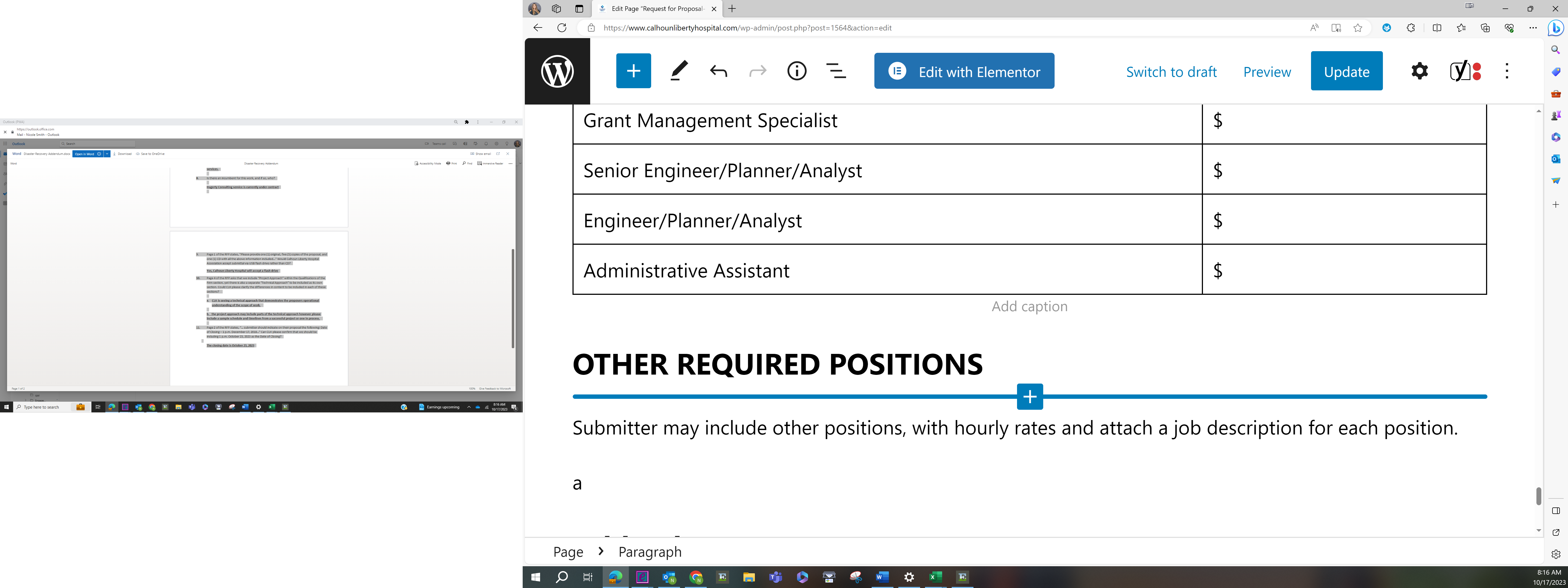
Task: Click the Paragraph breadcrumb item
Action: 650,552
